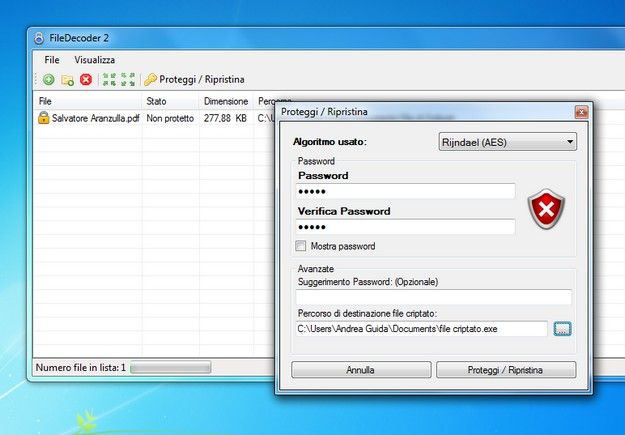Click the Suggerimento Password optional field
The image size is (625, 435).
434,297
